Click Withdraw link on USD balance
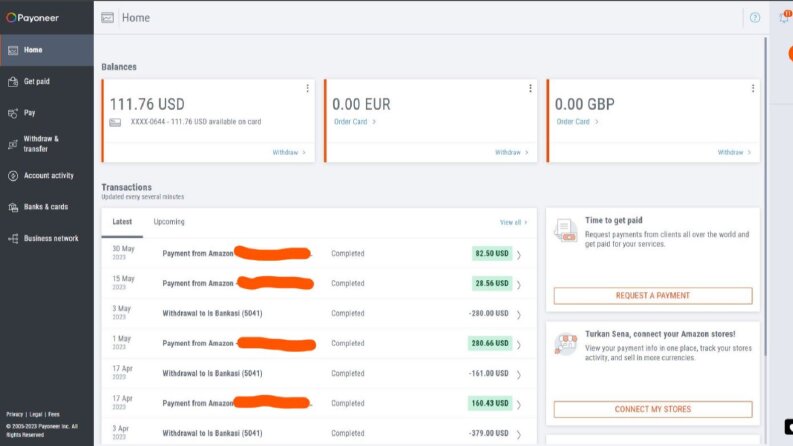Image resolution: width=793 pixels, height=446 pixels. tap(289, 152)
